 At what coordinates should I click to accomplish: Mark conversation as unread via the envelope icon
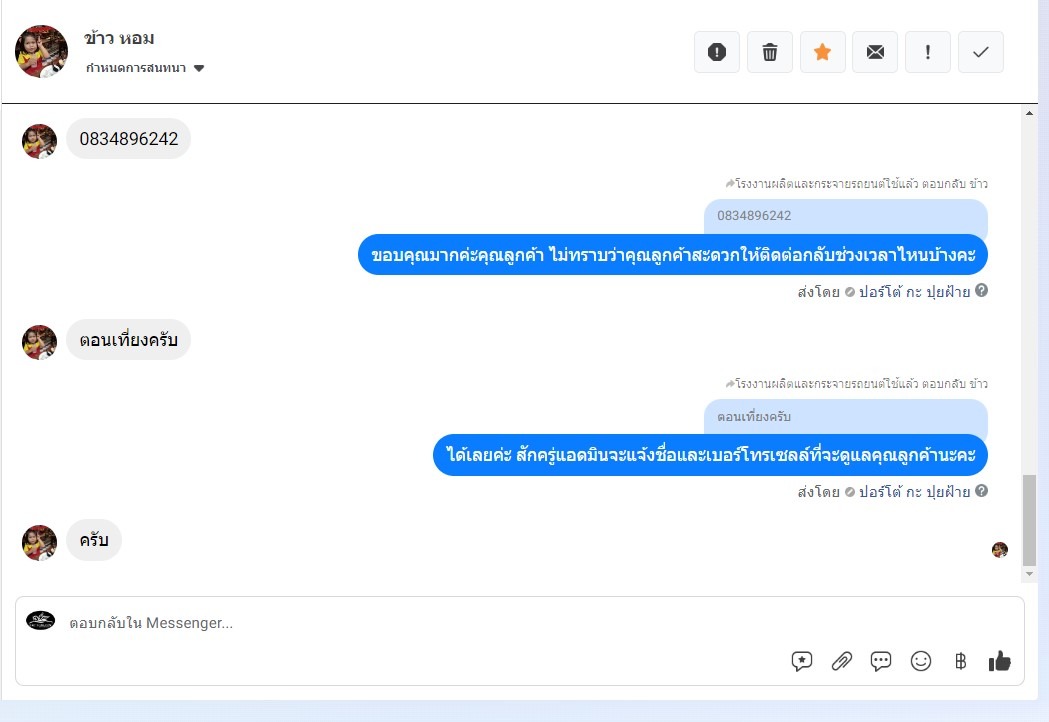click(x=875, y=52)
